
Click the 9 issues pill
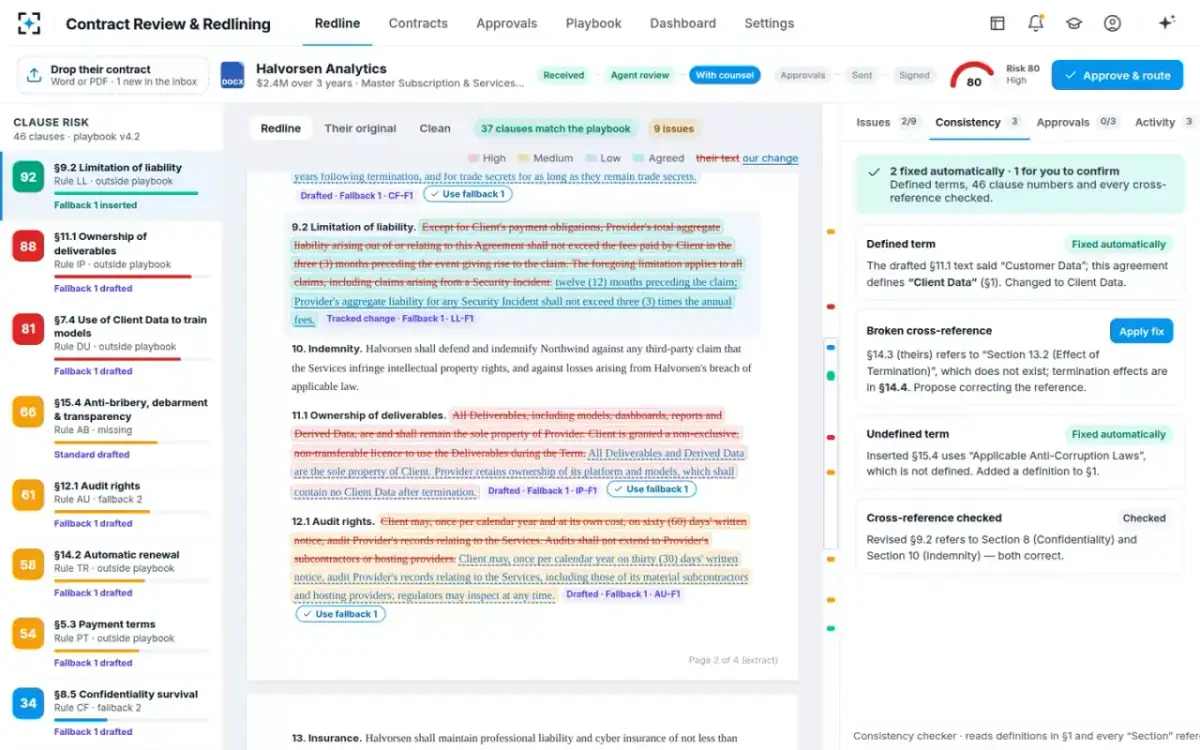[673, 128]
